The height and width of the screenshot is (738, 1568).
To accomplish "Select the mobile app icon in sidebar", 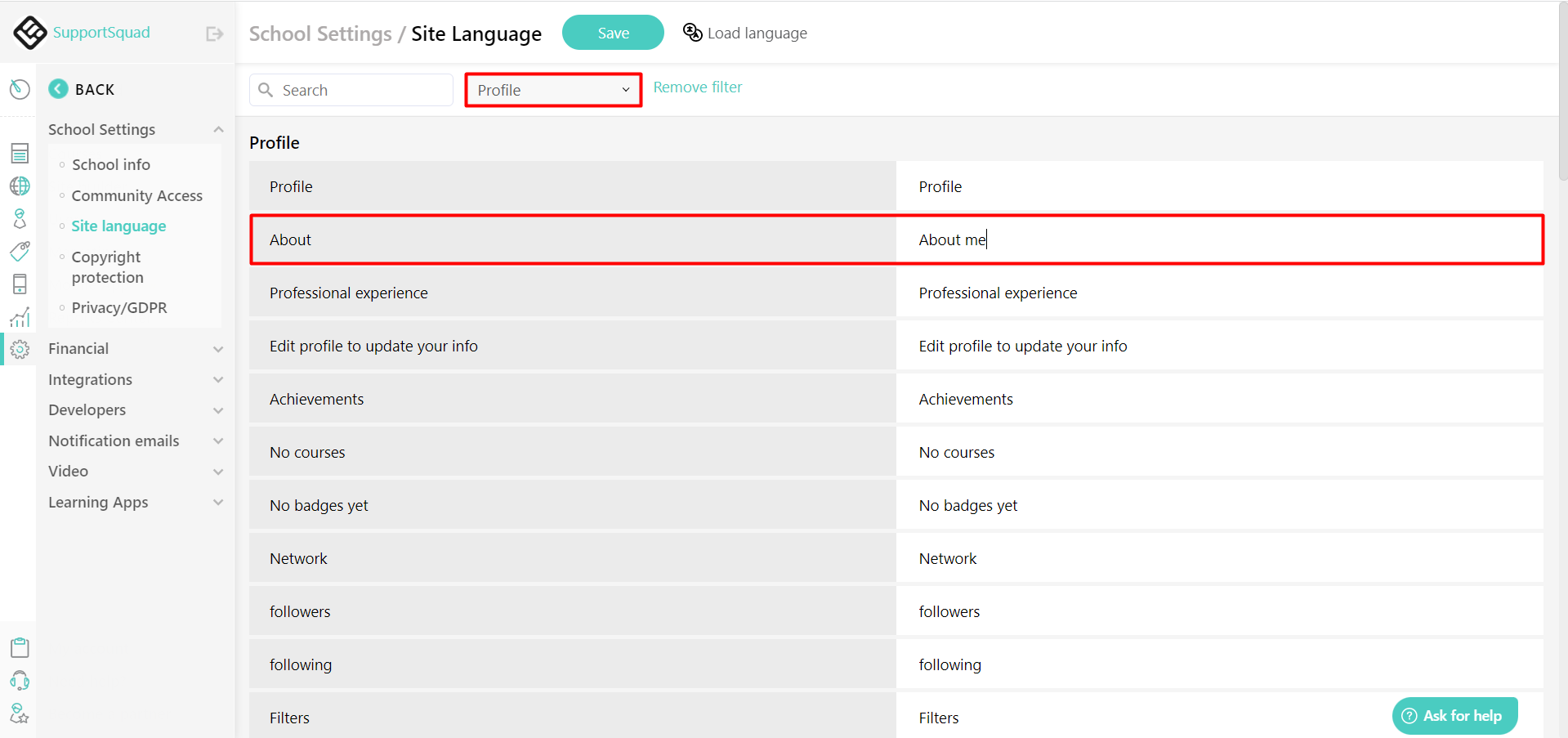I will (20, 284).
